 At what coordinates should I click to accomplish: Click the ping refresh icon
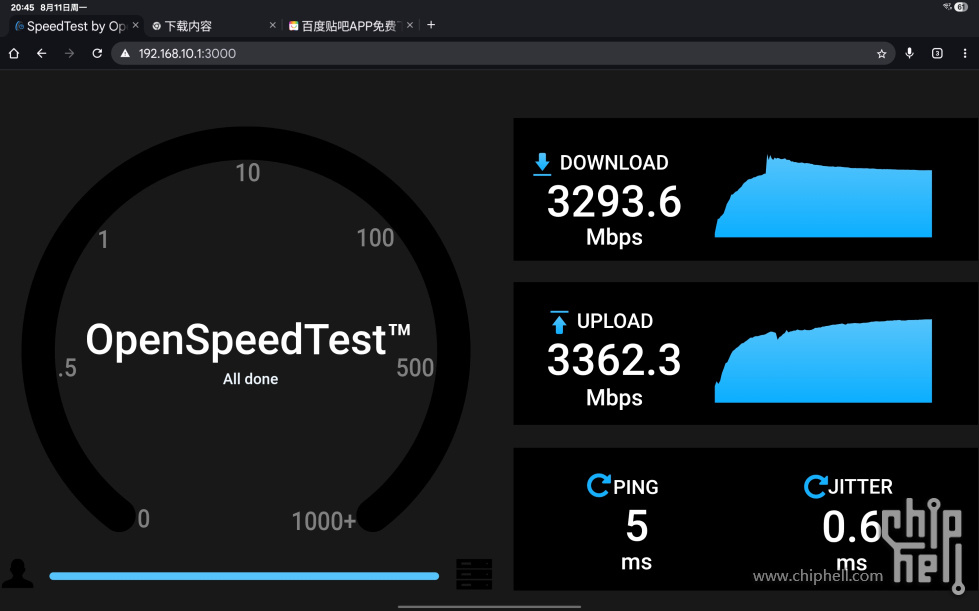[x=598, y=486]
